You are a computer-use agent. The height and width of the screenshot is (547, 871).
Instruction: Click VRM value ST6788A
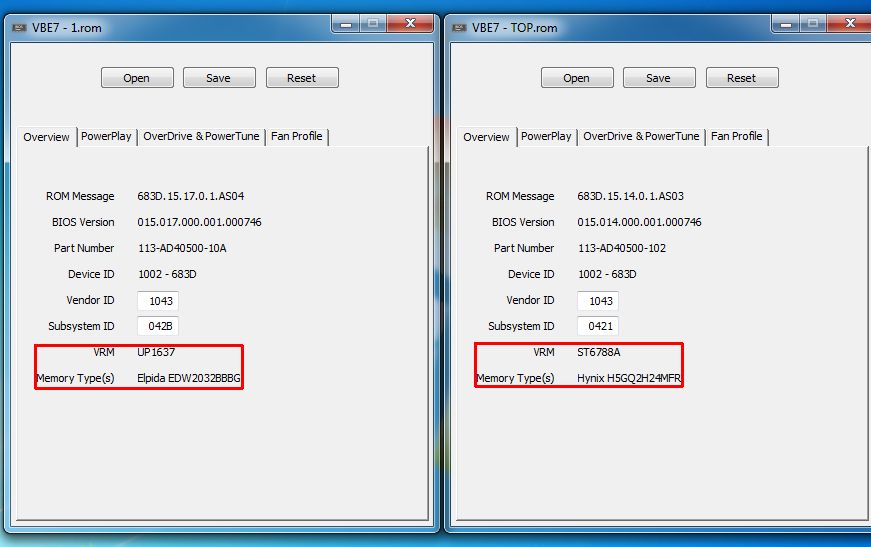599,352
